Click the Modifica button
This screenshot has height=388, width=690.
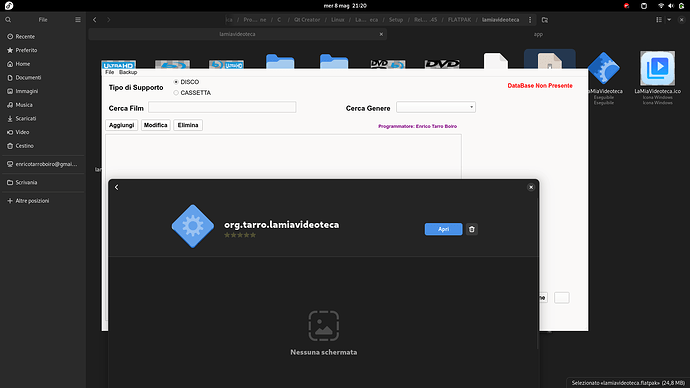click(156, 125)
